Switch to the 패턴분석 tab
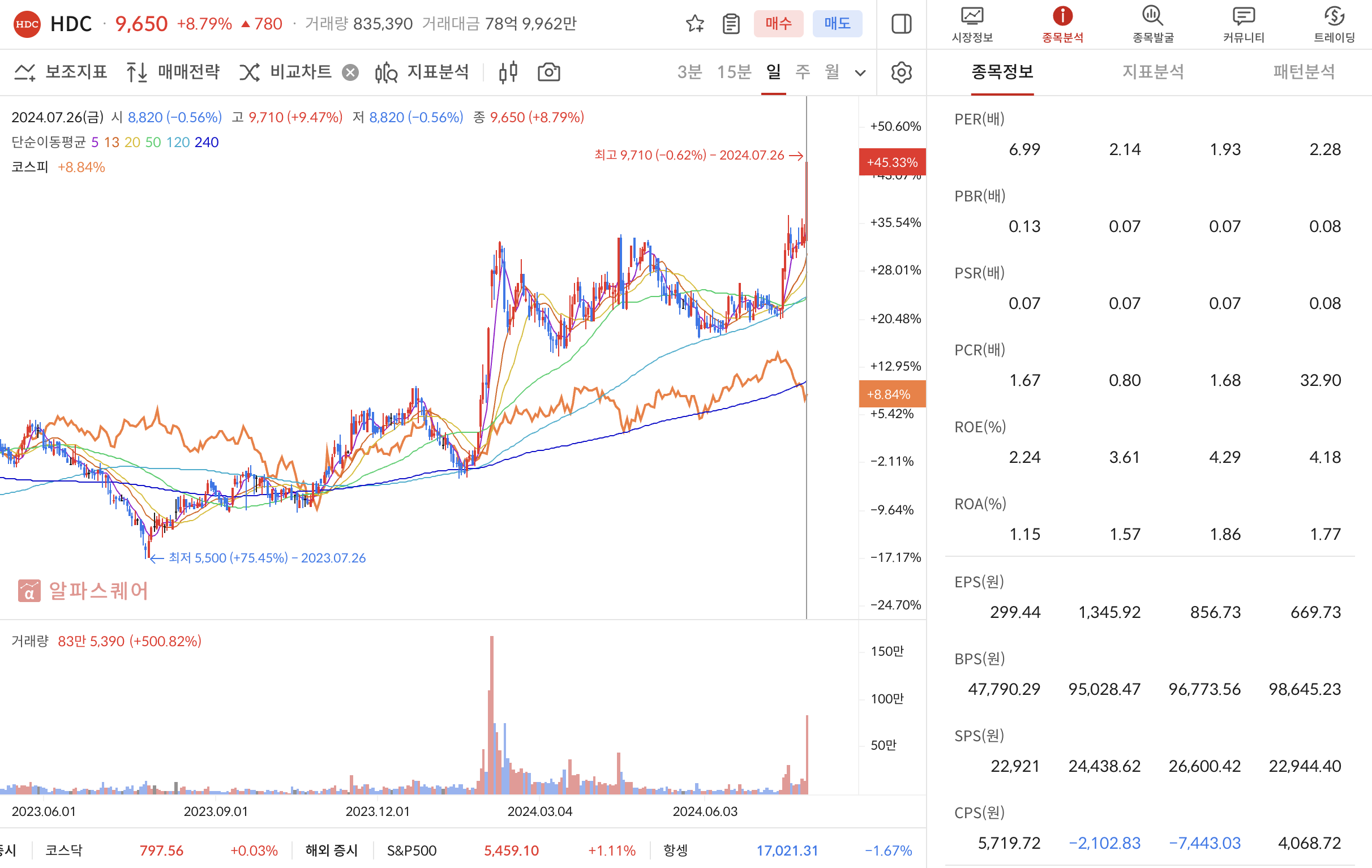 click(1304, 72)
